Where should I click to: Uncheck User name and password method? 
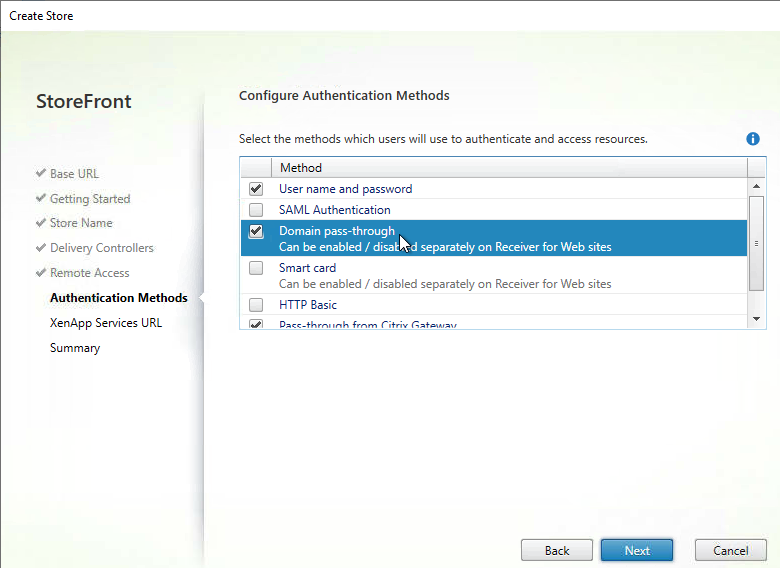256,189
